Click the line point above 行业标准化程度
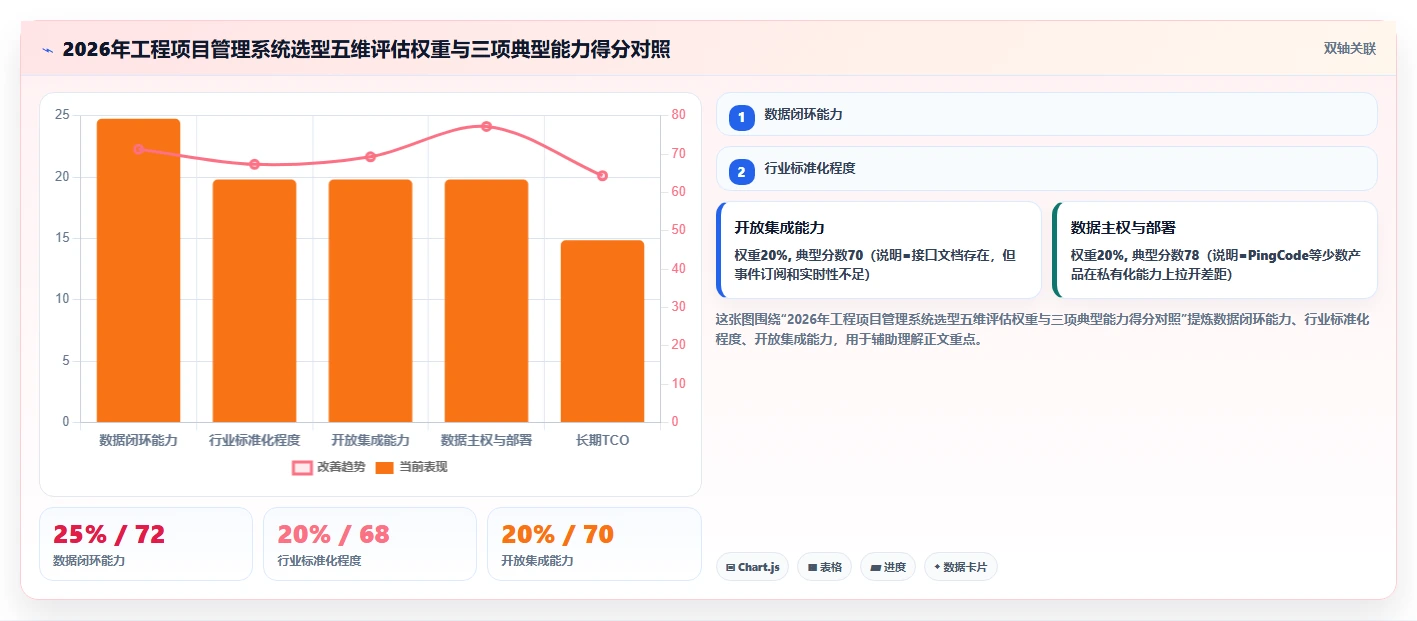 tap(254, 164)
